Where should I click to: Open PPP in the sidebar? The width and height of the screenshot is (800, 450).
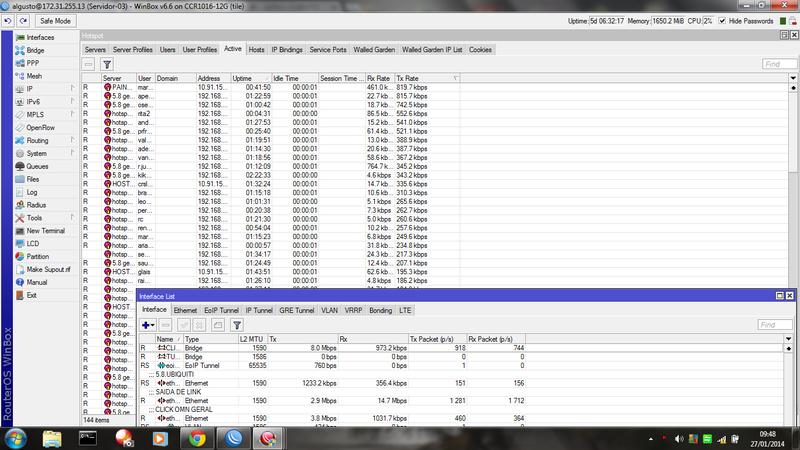32,63
